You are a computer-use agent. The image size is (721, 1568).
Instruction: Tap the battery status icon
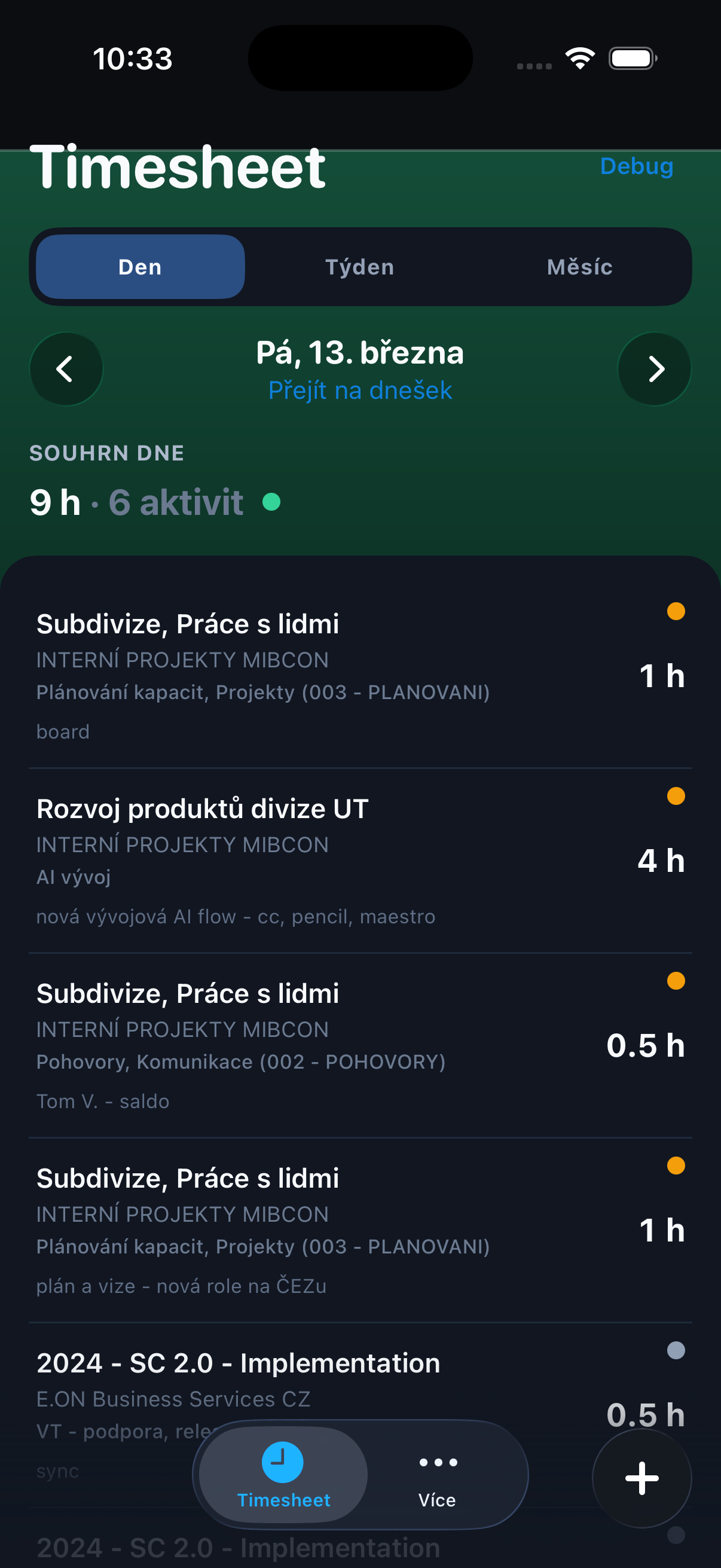tap(632, 59)
